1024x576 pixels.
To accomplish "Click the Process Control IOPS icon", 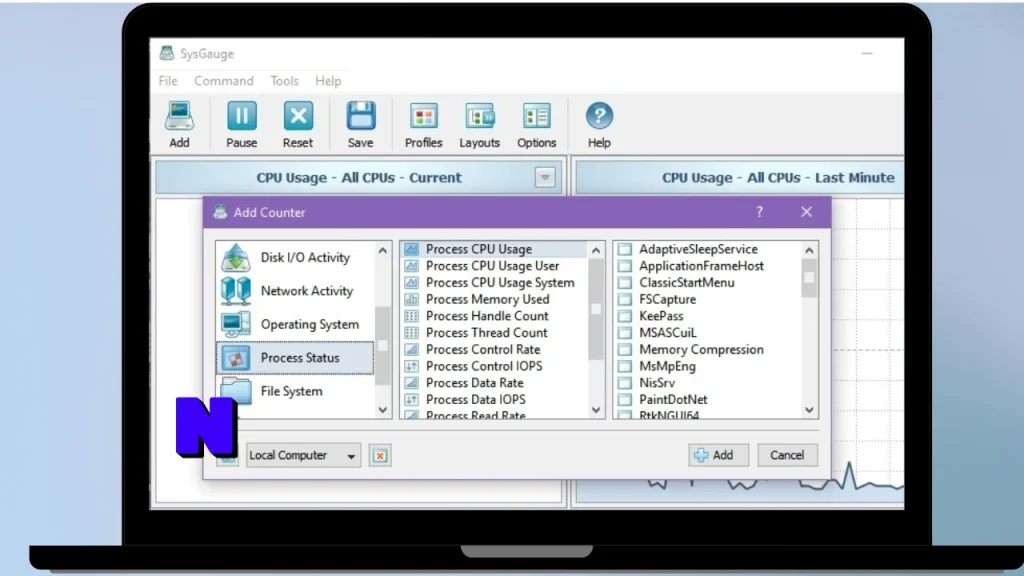I will (411, 366).
